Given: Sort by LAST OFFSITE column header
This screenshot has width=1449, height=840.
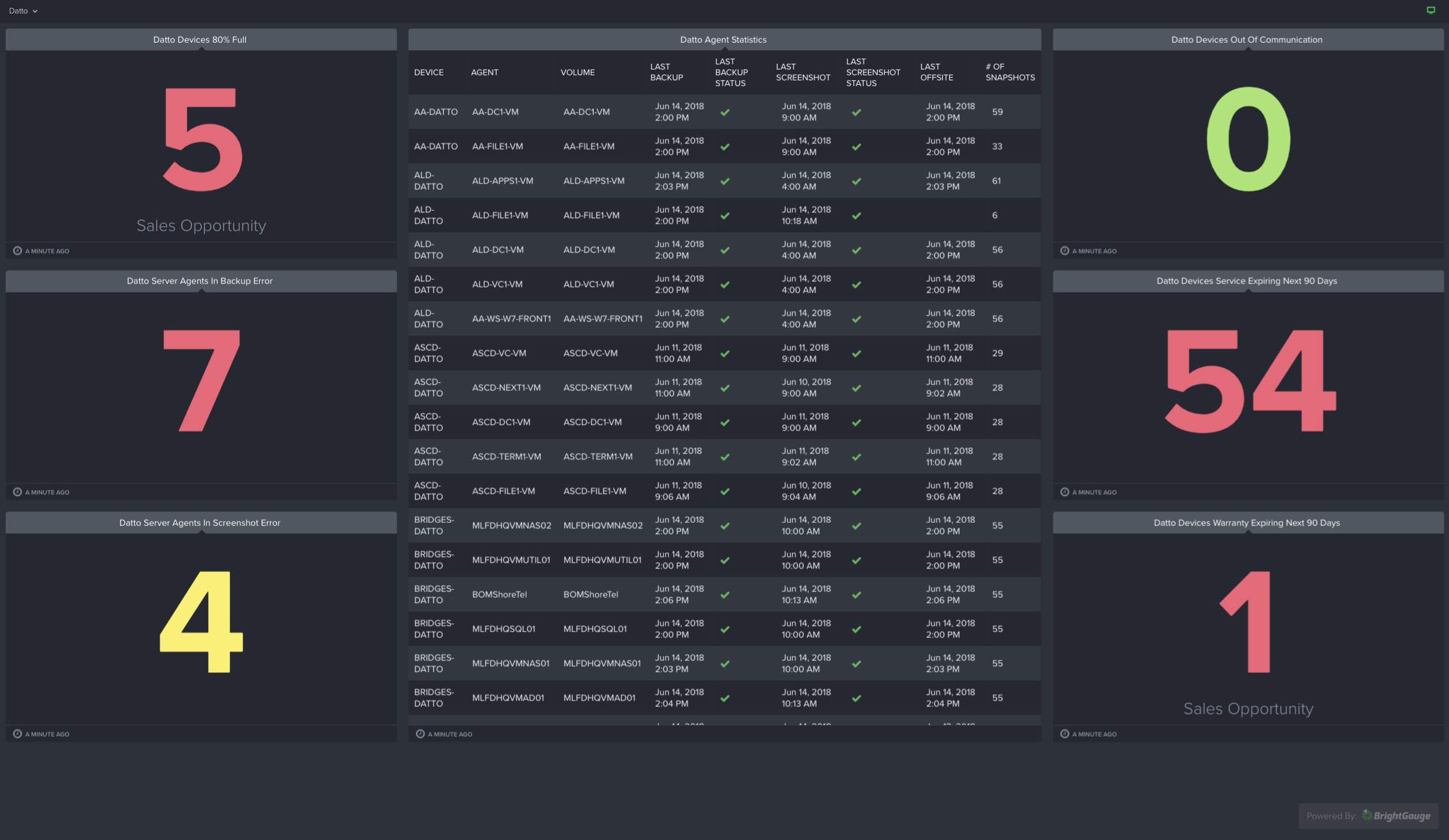Looking at the screenshot, I should click(x=936, y=72).
